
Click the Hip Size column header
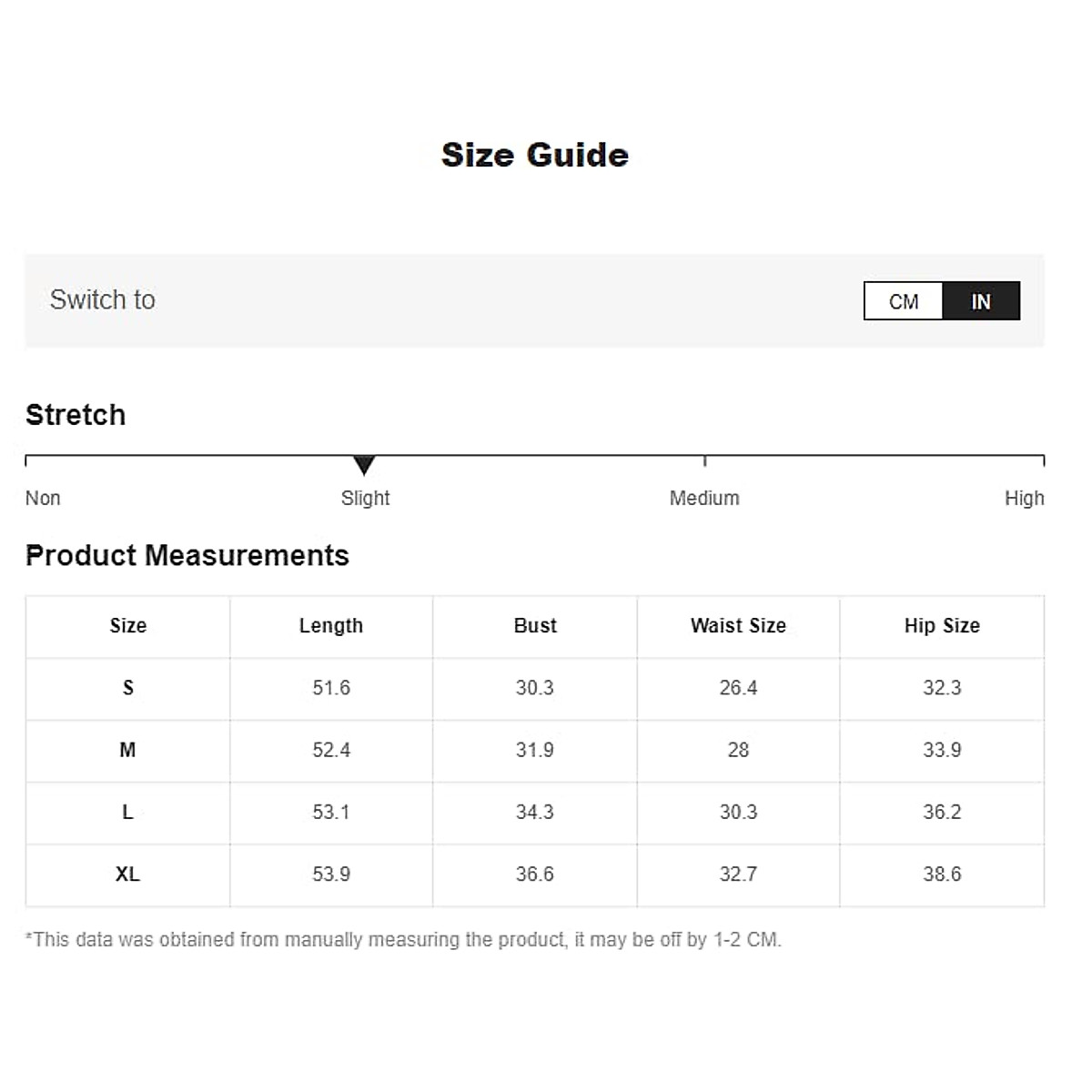[x=942, y=626]
